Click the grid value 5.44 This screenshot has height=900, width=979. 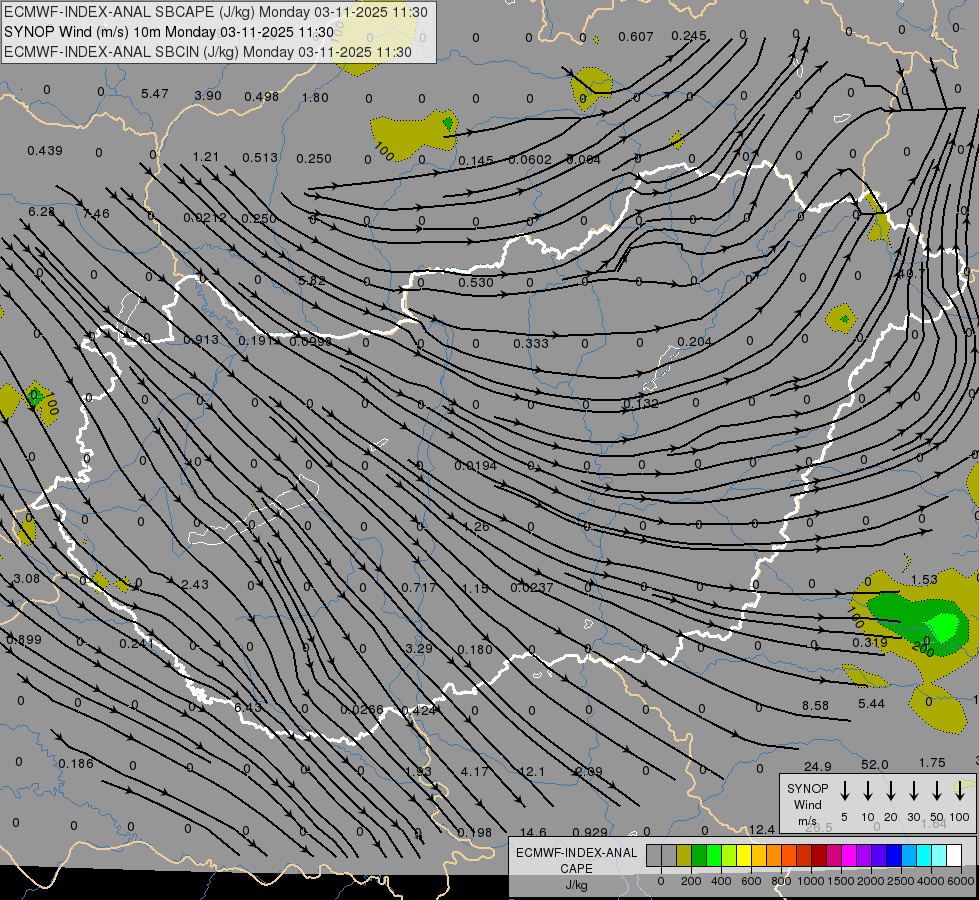(x=871, y=704)
